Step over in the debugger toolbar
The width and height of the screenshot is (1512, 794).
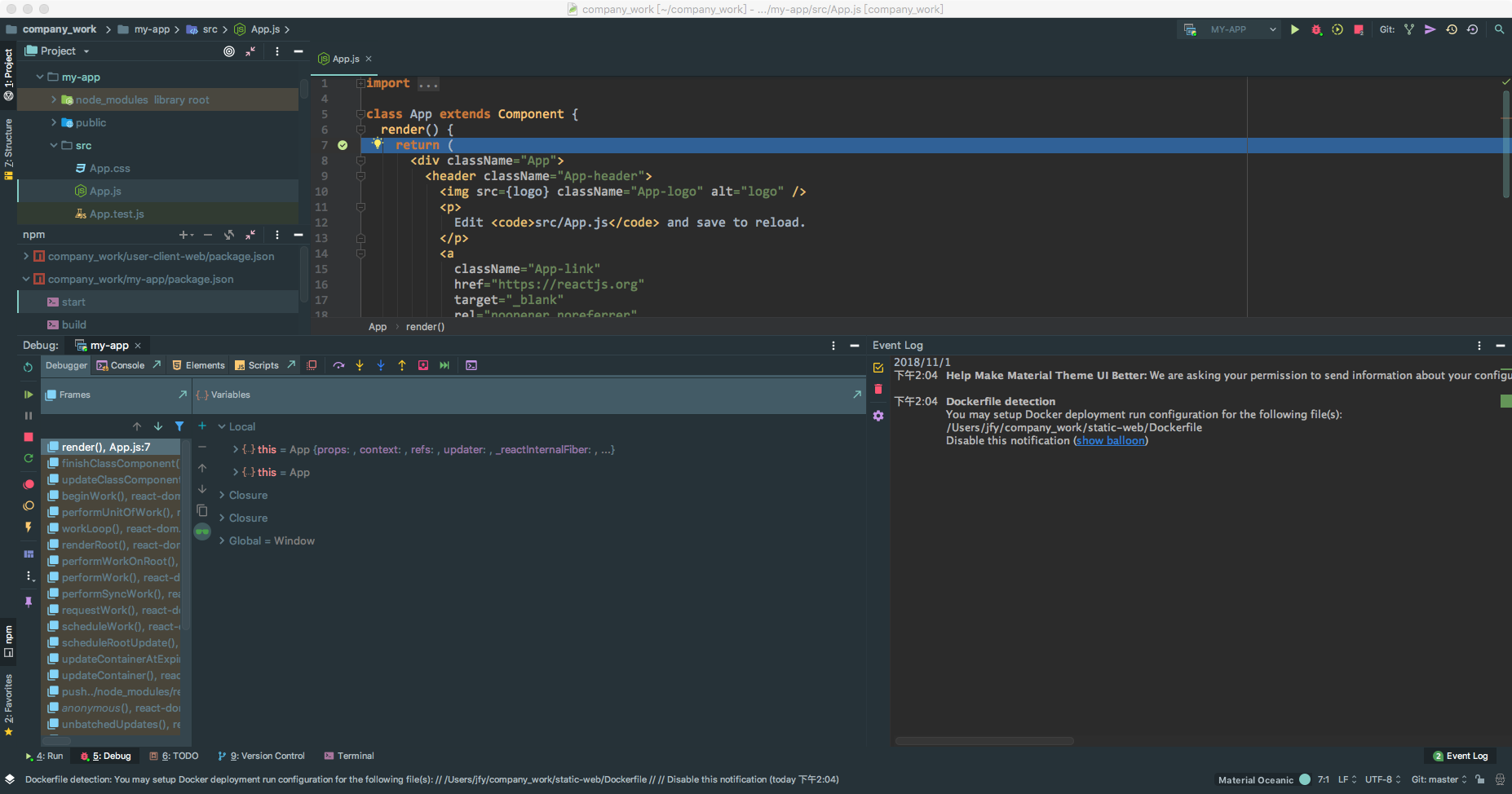[x=338, y=365]
